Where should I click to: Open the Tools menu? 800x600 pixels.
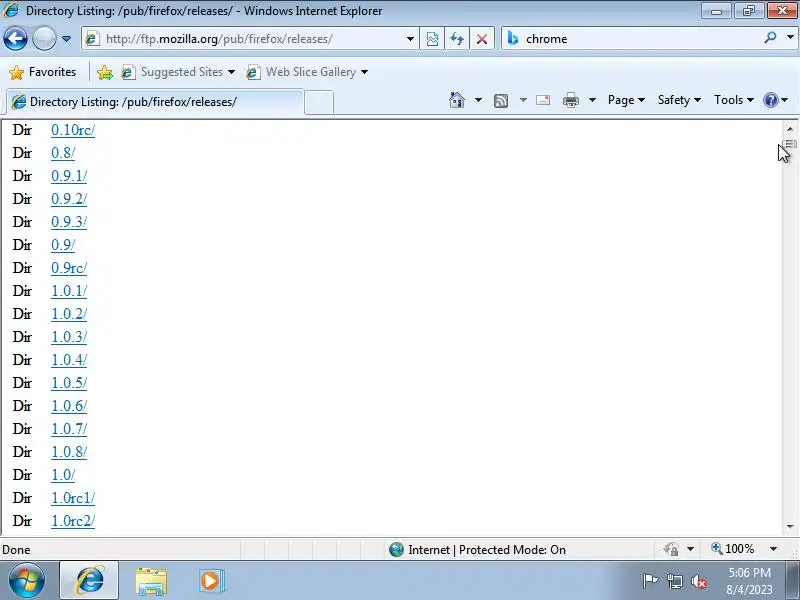pos(734,100)
